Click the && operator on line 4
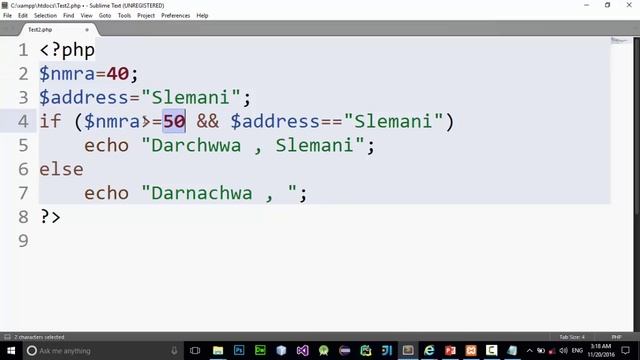Screen dimensions: 640x360 coord(208,122)
